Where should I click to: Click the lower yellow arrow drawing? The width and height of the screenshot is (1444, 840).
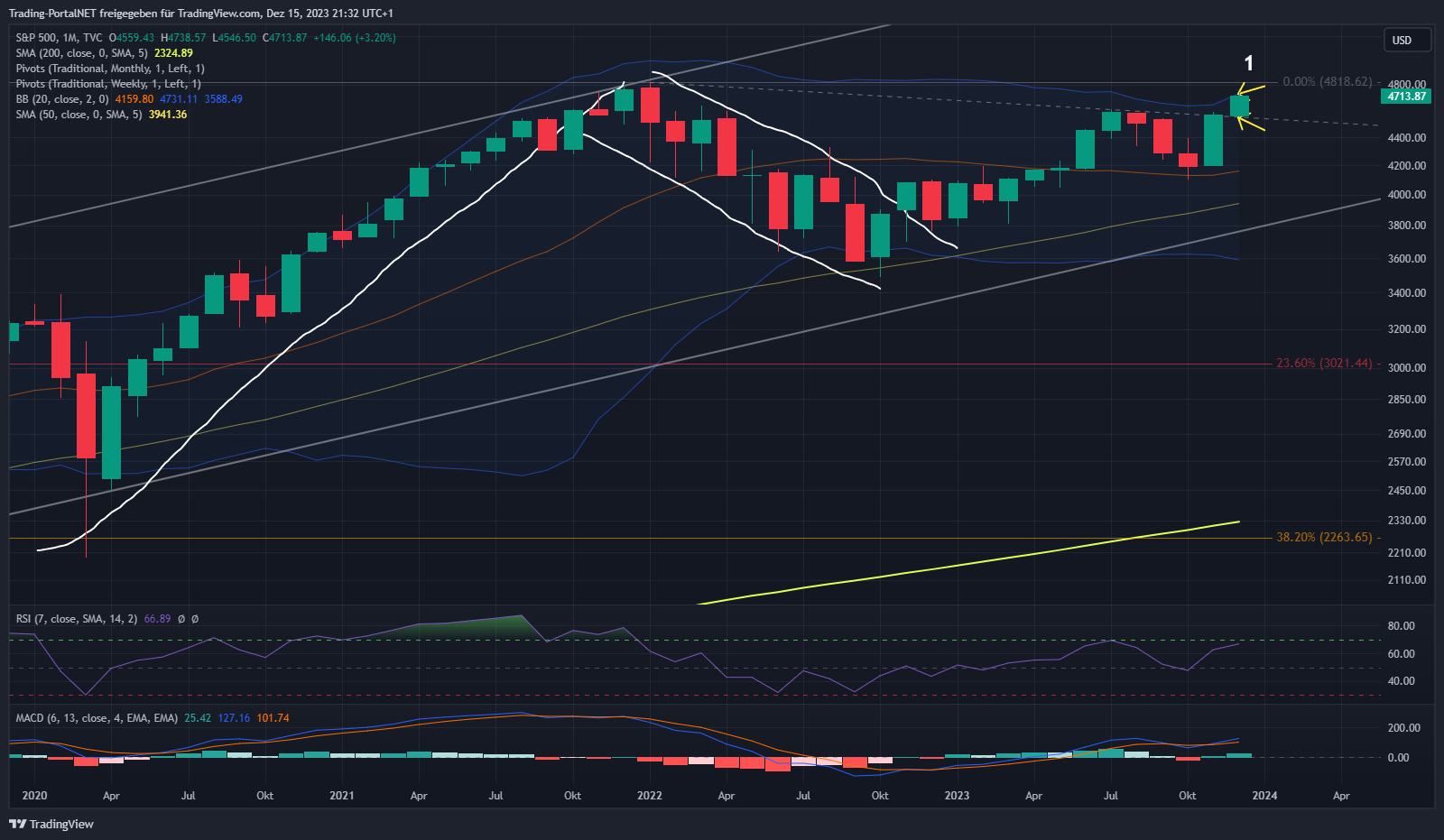coord(1252,125)
